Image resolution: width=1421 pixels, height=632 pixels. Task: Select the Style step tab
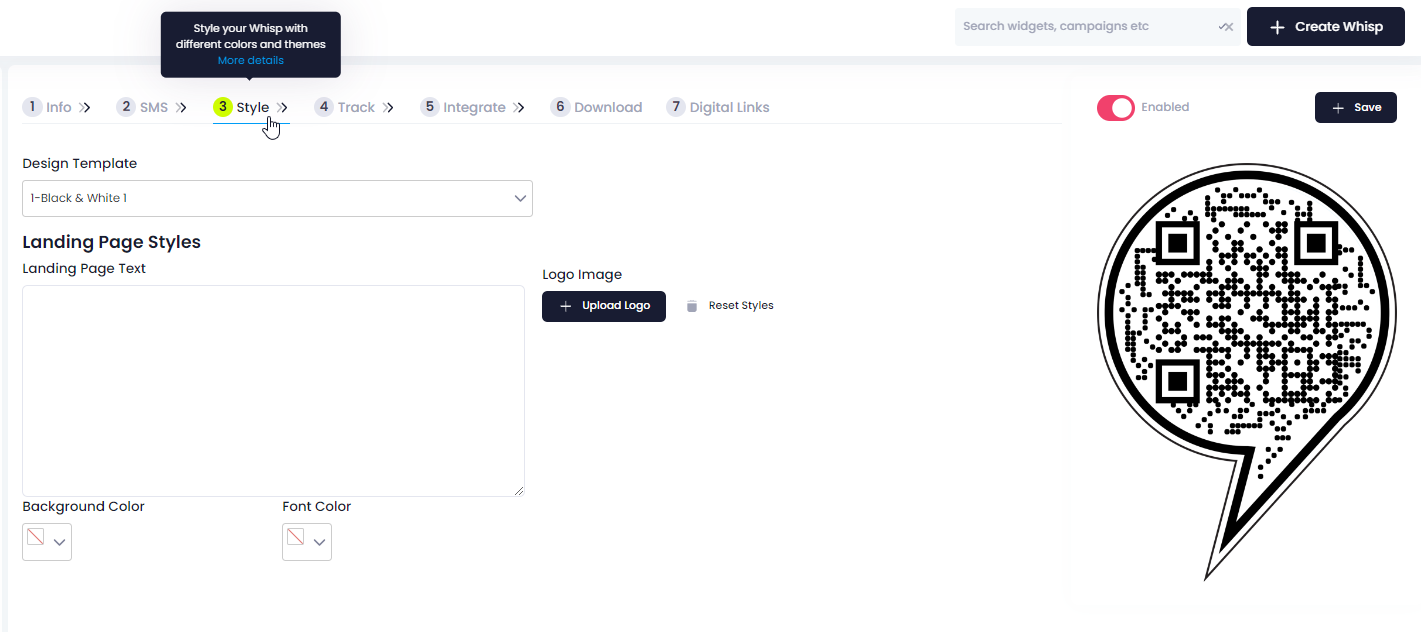tap(252, 107)
